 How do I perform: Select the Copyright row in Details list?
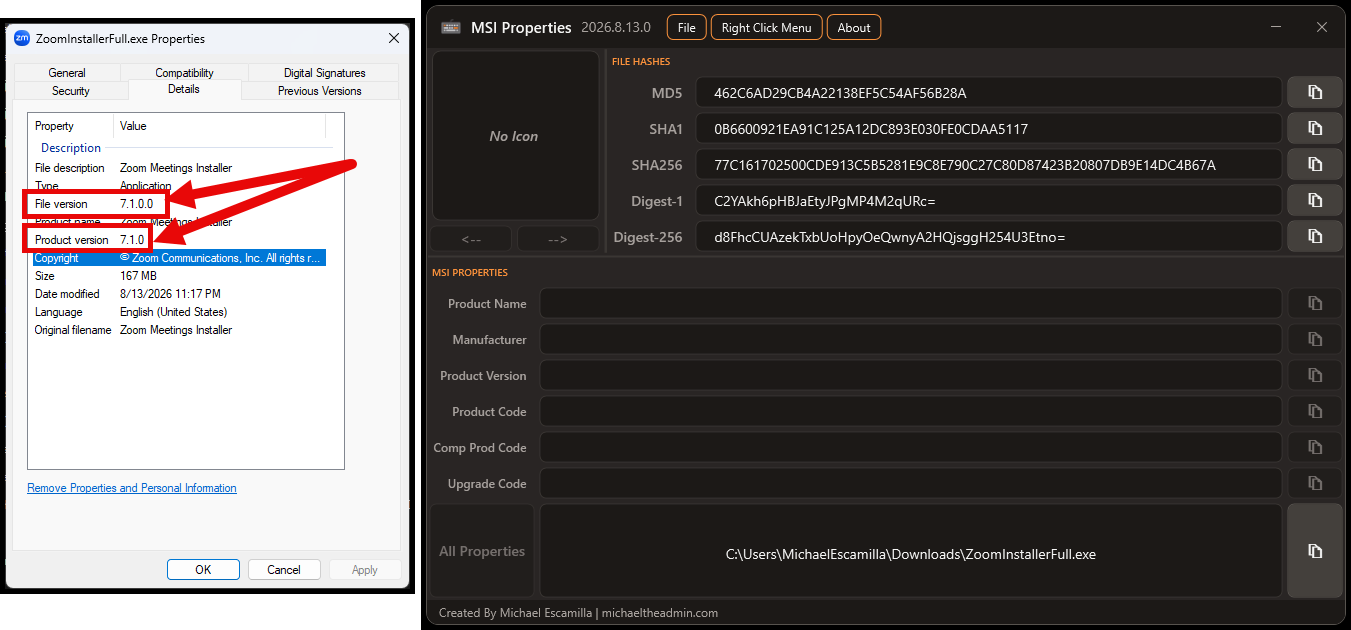[x=178, y=258]
